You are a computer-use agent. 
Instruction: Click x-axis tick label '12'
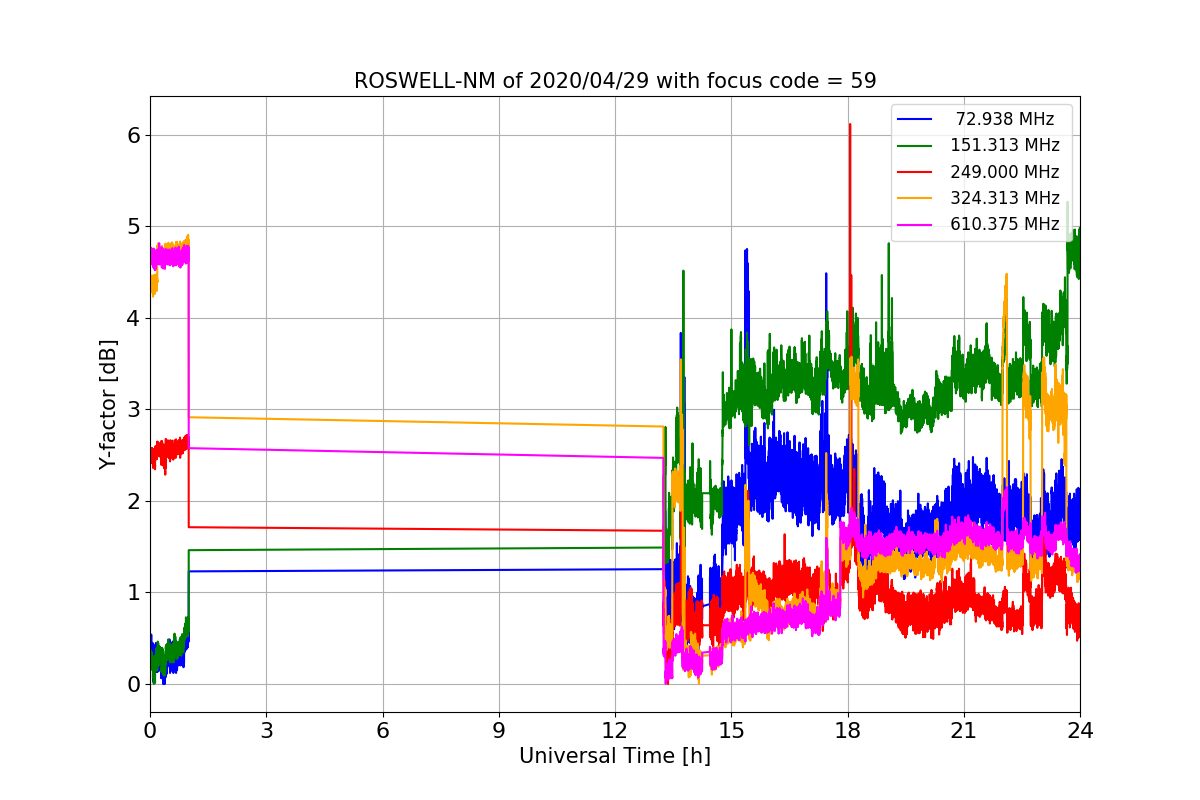615,731
